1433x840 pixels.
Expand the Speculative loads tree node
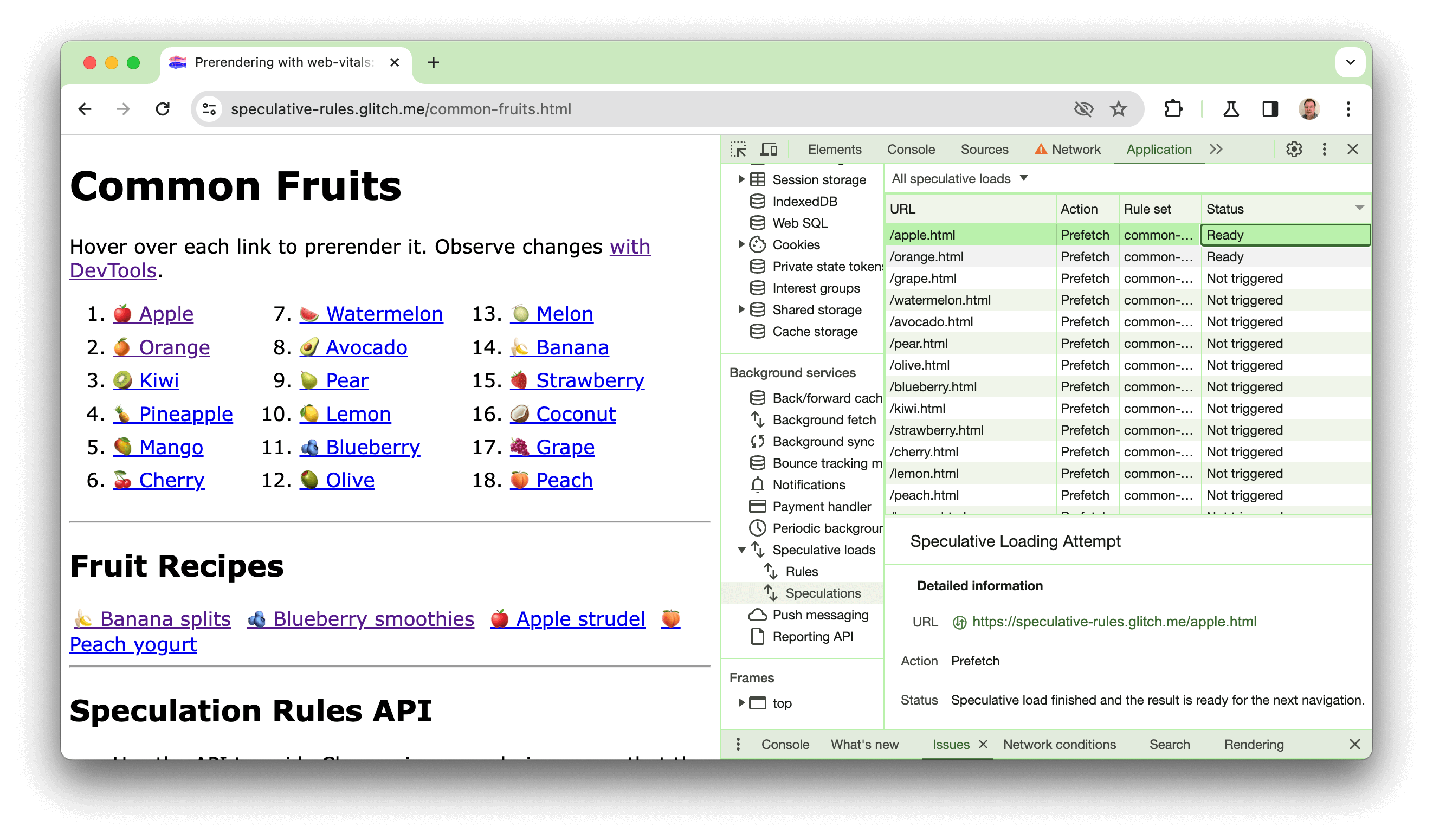pos(740,549)
